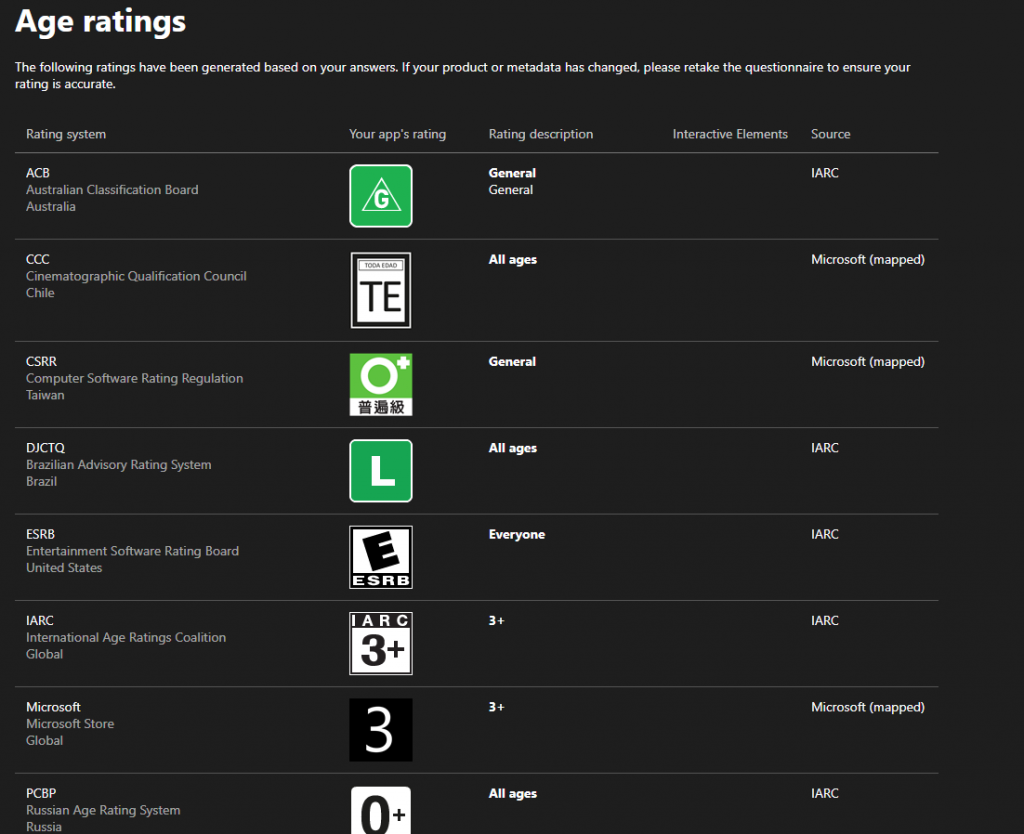
Task: Select the Your app's rating column header
Action: [x=397, y=134]
